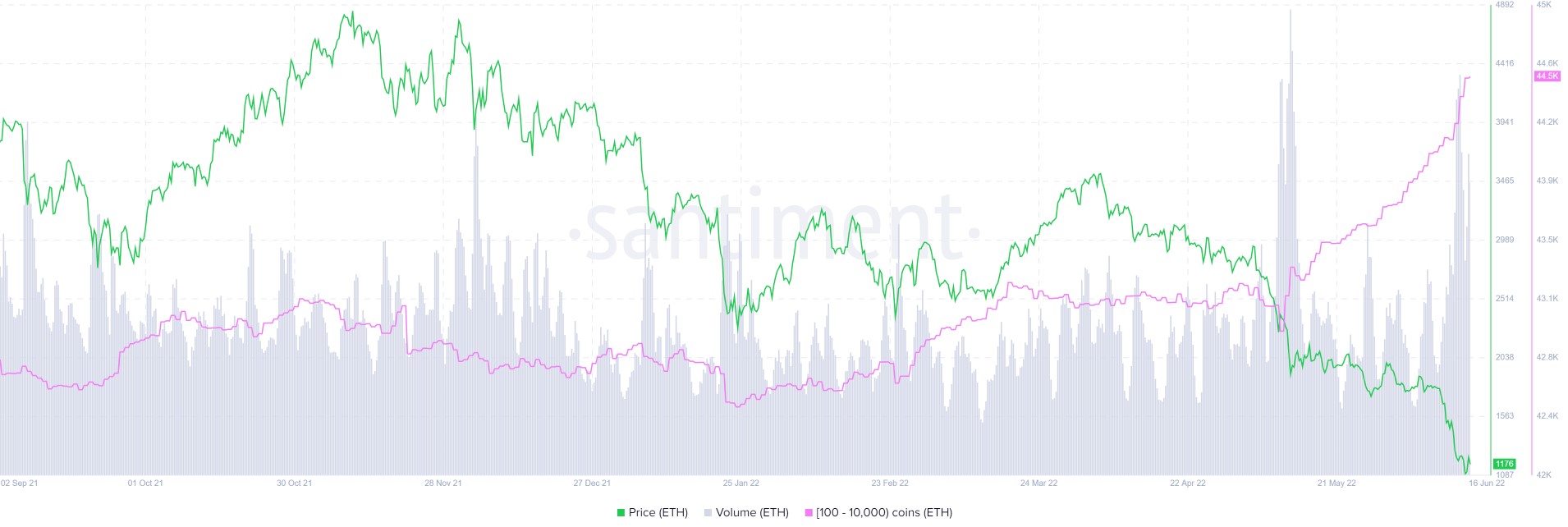Select the 24 Mar 22 date label

pyautogui.click(x=1038, y=483)
